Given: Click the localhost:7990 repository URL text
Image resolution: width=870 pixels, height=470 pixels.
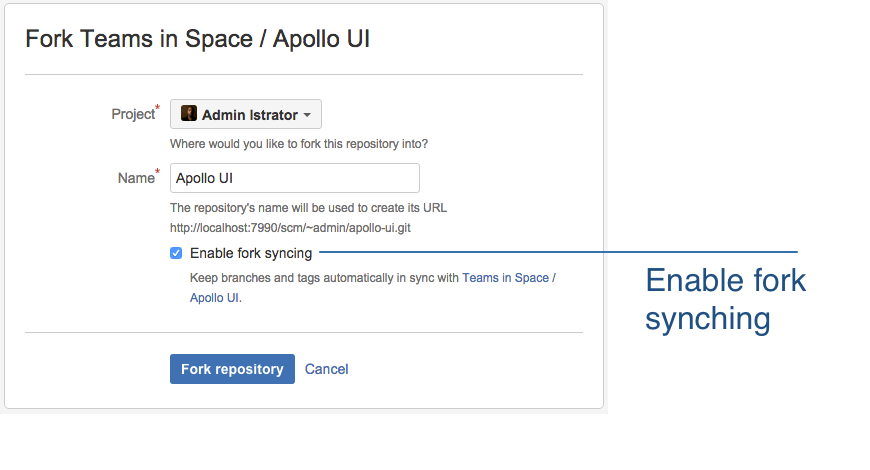Looking at the screenshot, I should click(290, 228).
